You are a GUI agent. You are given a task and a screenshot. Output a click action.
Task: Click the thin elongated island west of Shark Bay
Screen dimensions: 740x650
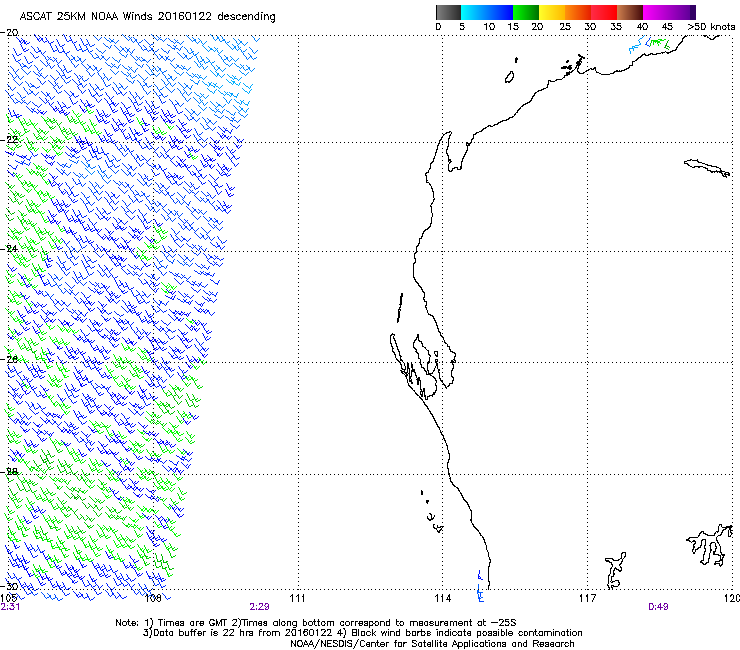[x=400, y=308]
